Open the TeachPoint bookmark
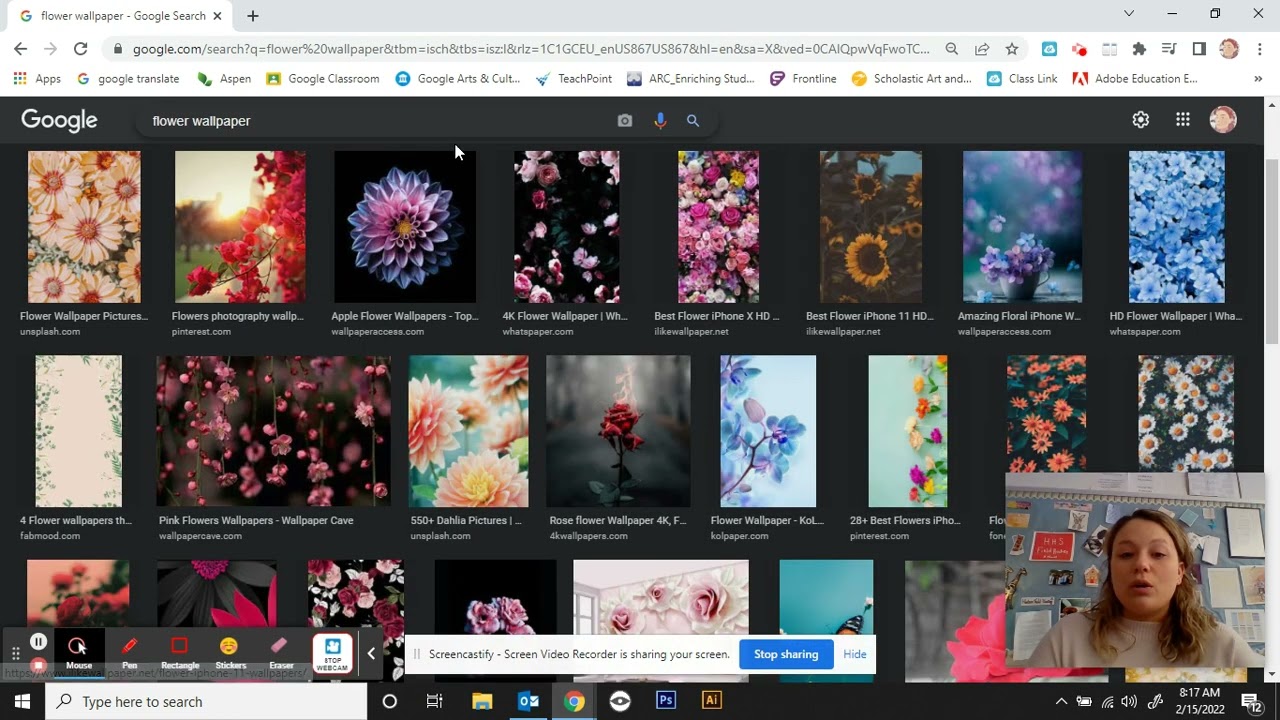 coord(574,79)
